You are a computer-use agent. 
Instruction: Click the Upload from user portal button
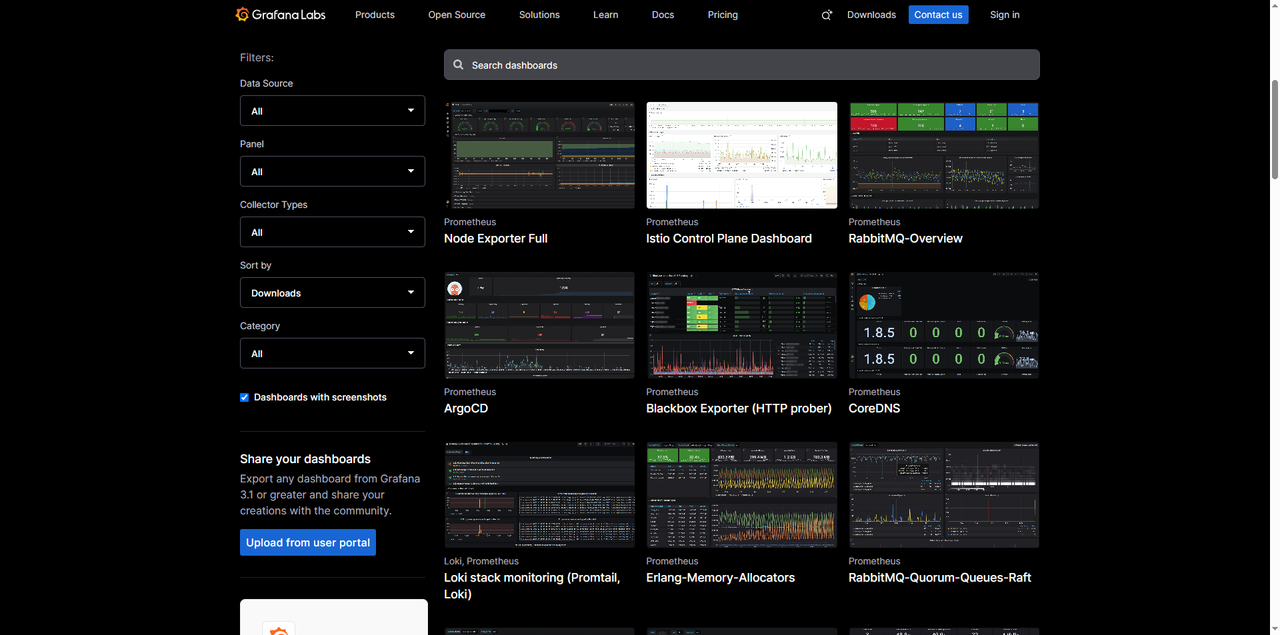pyautogui.click(x=308, y=543)
